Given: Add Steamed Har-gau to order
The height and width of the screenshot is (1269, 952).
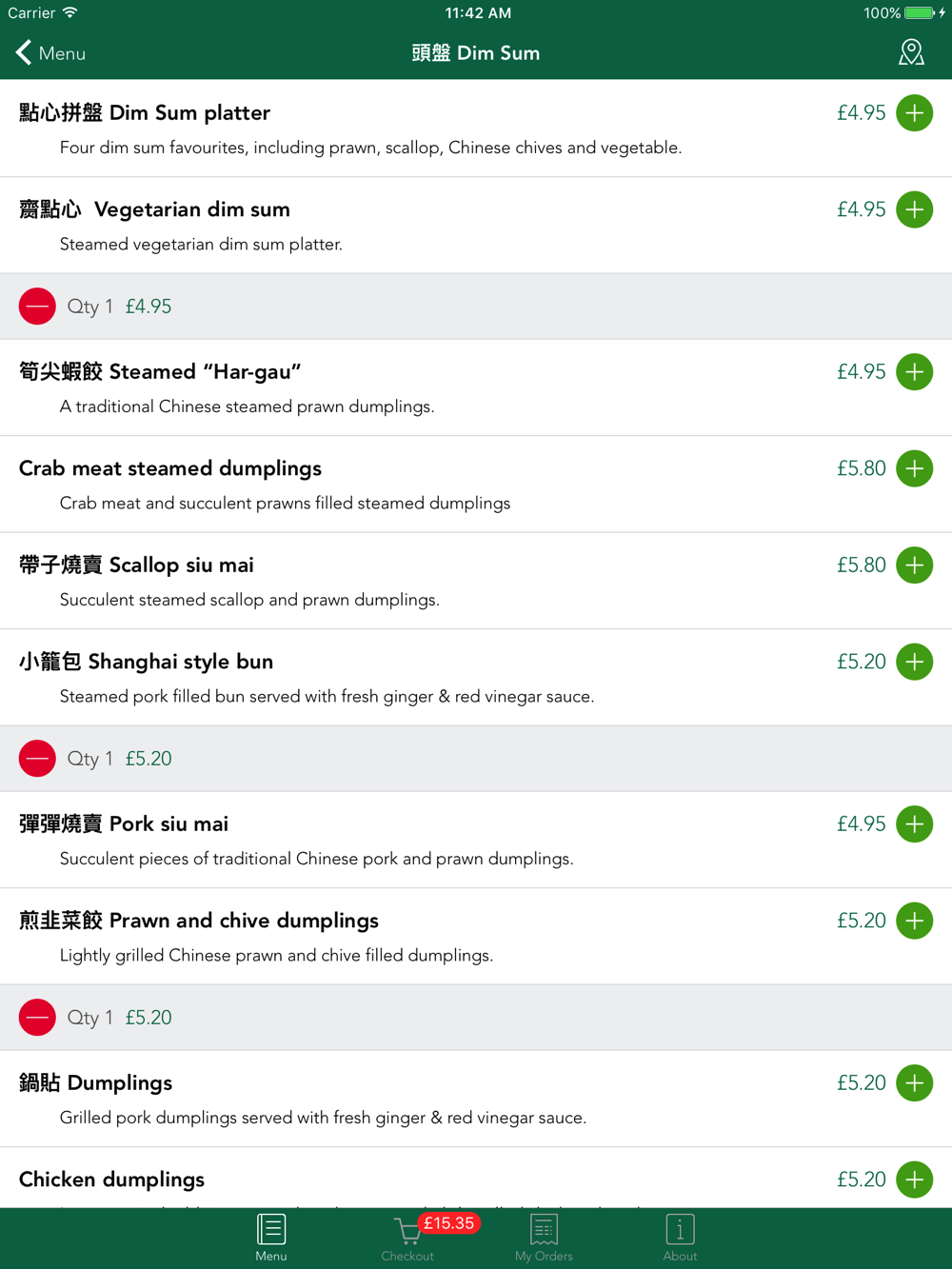Looking at the screenshot, I should [x=914, y=372].
